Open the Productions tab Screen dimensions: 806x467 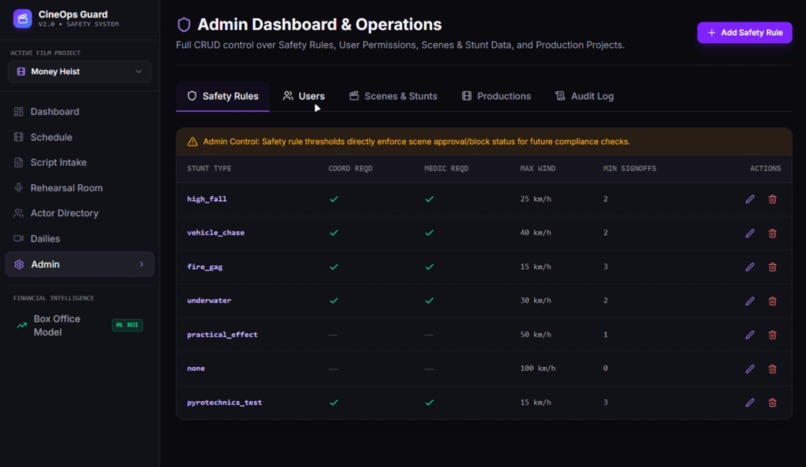496,96
